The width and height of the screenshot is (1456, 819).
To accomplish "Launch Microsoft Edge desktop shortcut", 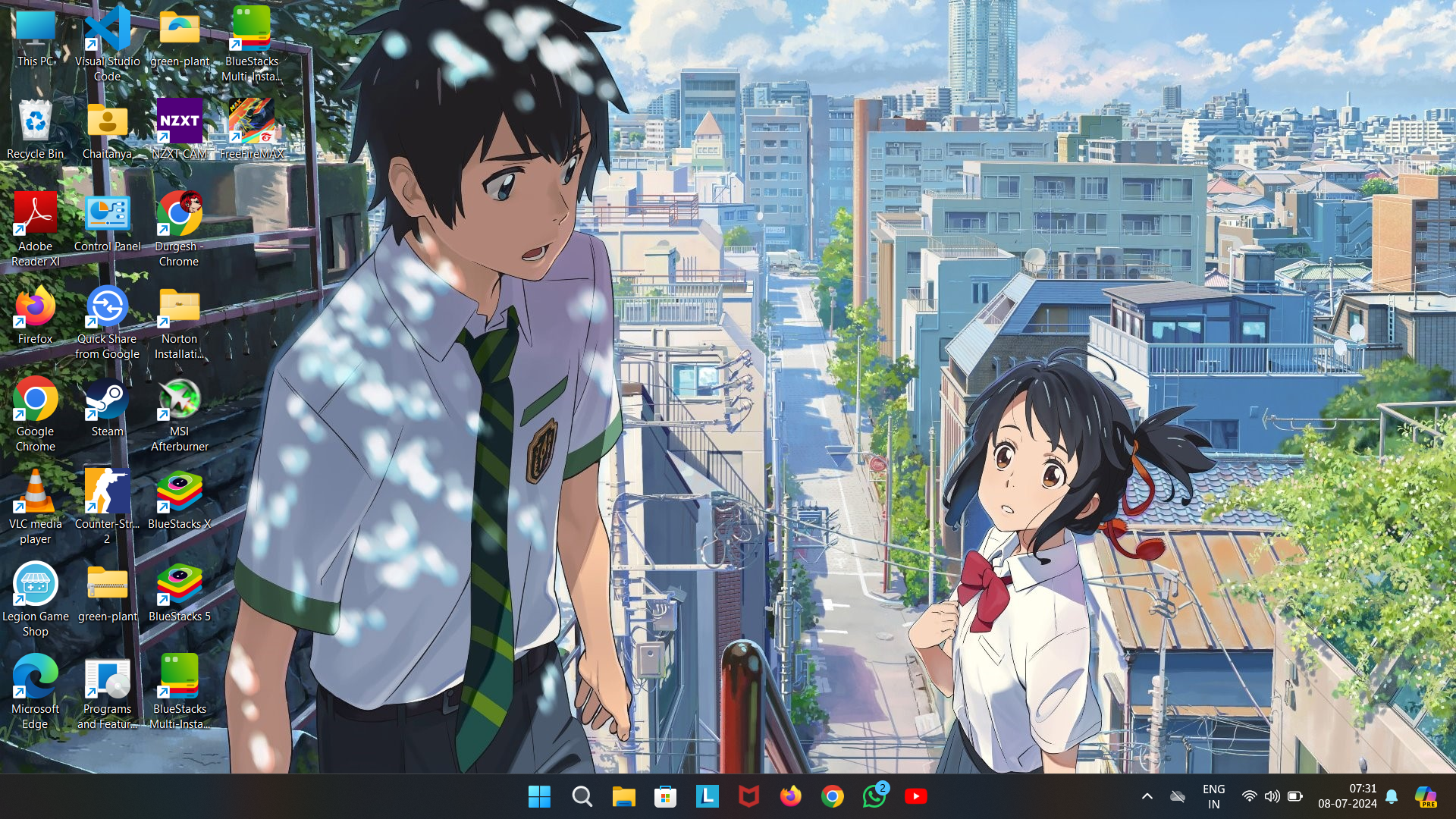I will pos(36,692).
